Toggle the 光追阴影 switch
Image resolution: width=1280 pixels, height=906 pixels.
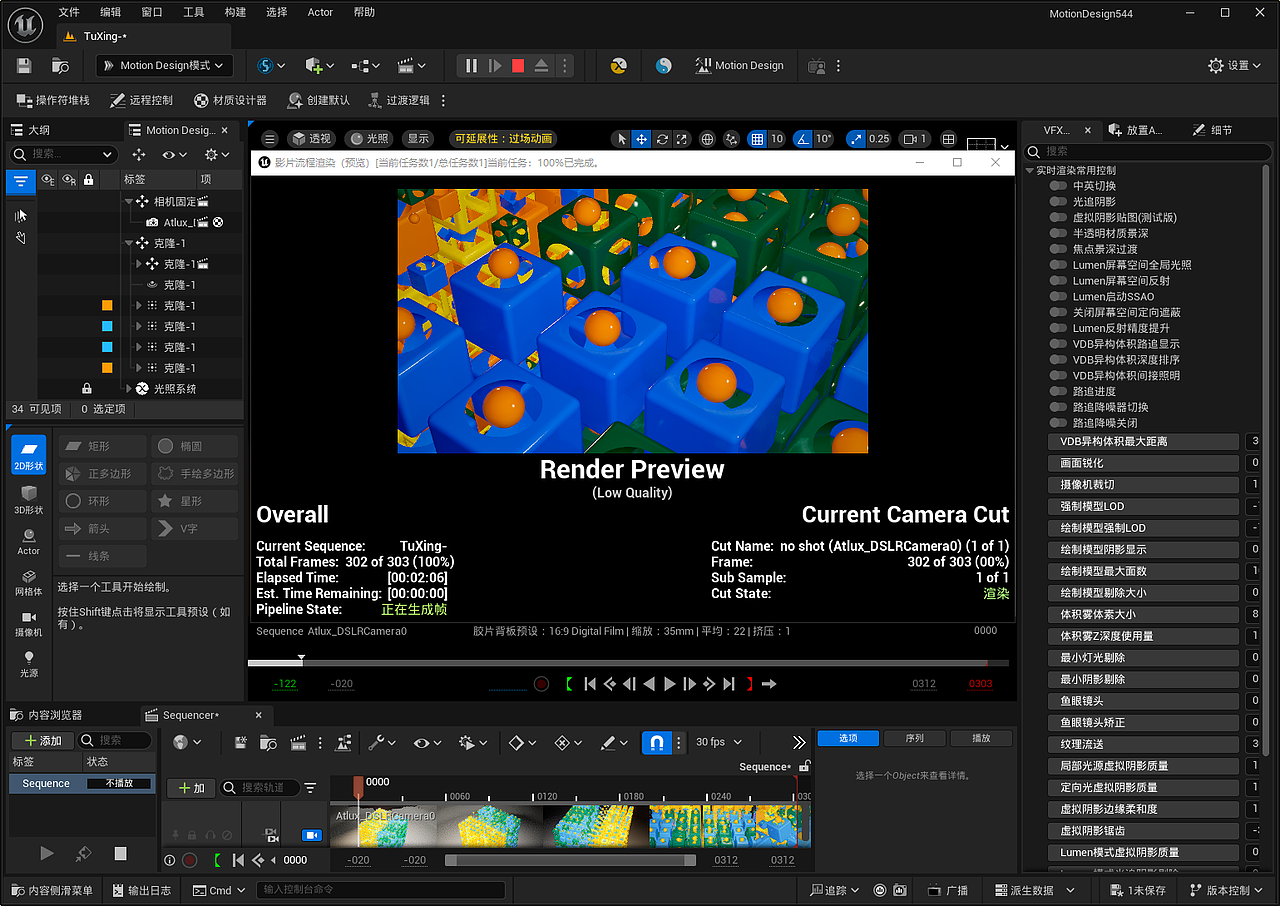1057,202
